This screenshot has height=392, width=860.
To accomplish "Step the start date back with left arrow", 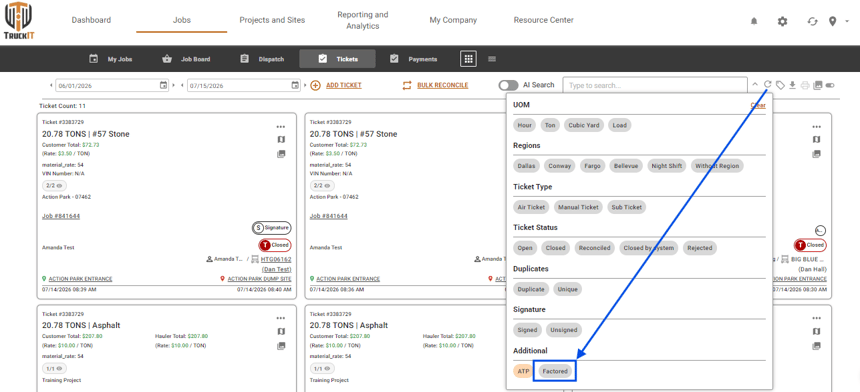I will pyautogui.click(x=52, y=86).
